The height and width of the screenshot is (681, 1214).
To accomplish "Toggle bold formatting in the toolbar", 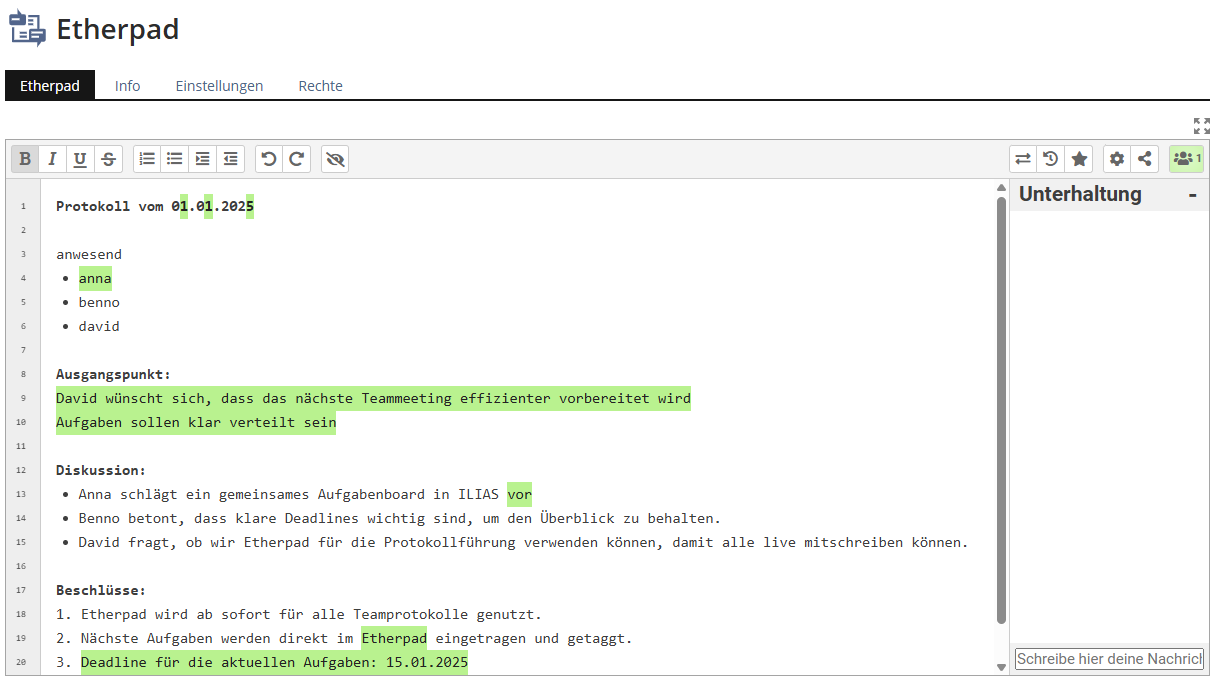I will point(25,159).
